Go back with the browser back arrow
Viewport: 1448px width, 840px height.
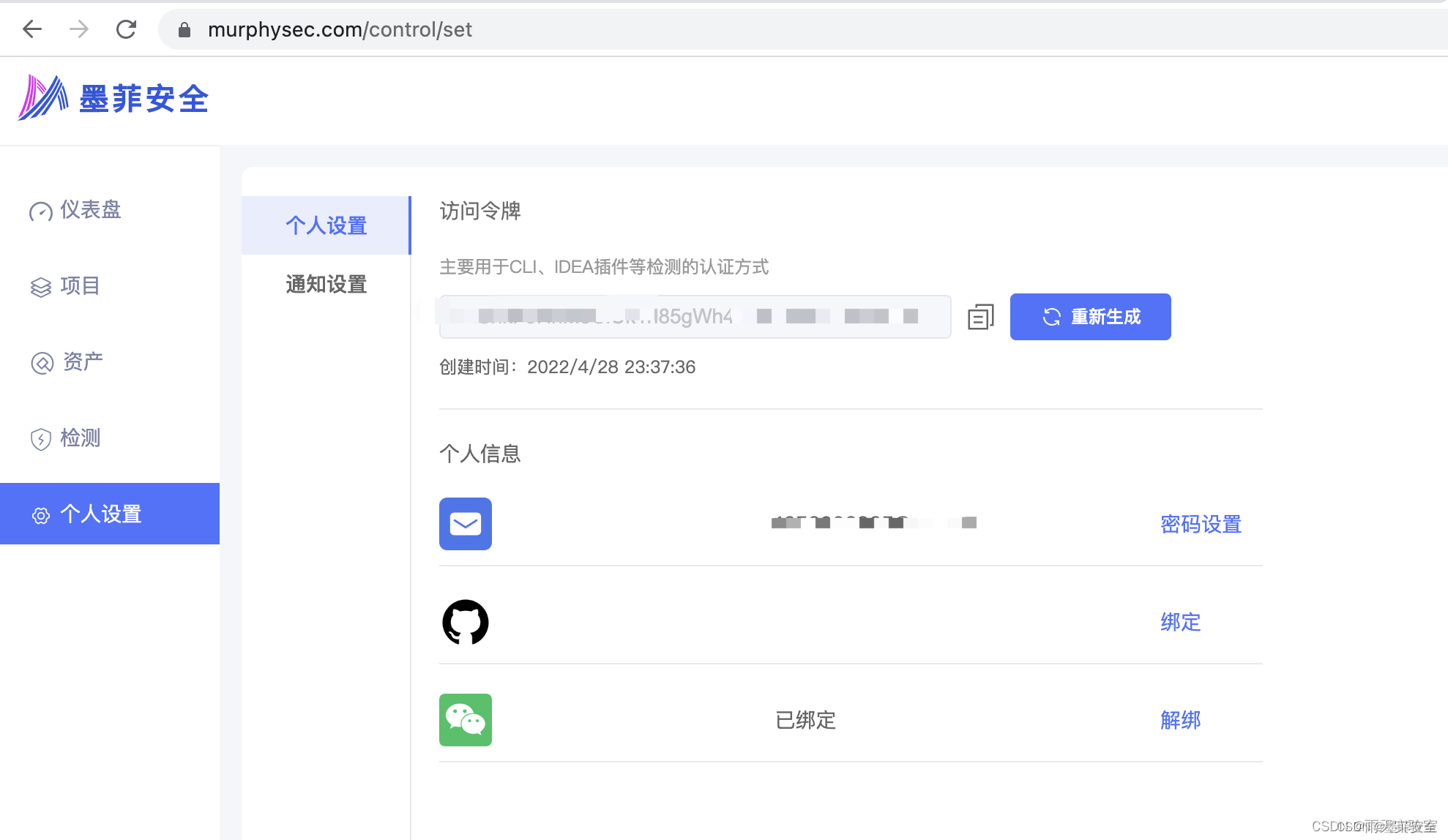coord(32,29)
